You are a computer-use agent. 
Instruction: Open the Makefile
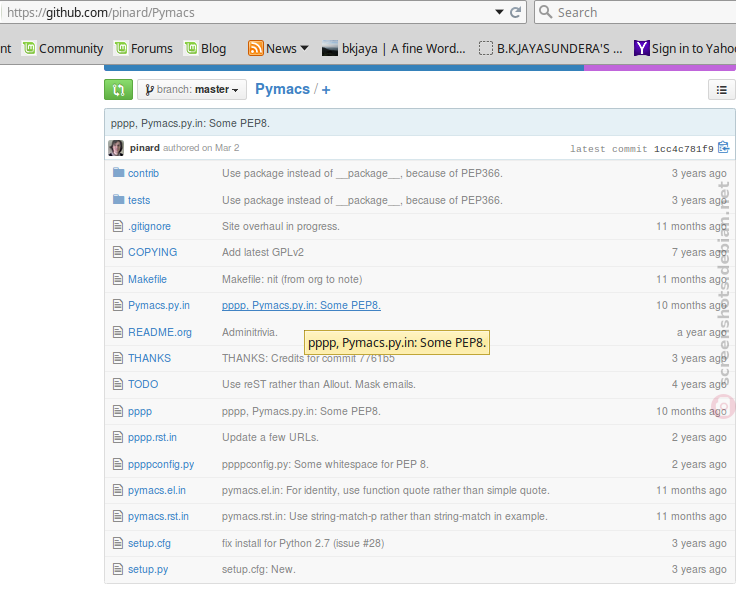(147, 279)
